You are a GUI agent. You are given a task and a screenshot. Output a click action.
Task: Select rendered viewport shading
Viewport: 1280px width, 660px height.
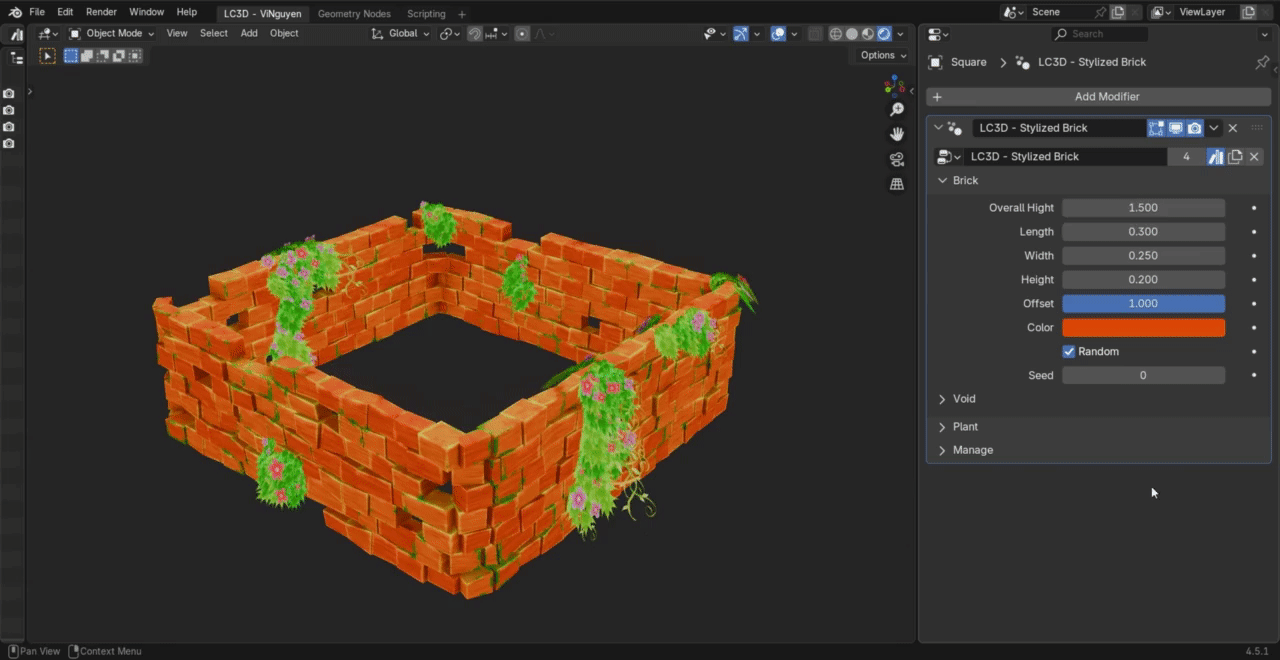(884, 34)
